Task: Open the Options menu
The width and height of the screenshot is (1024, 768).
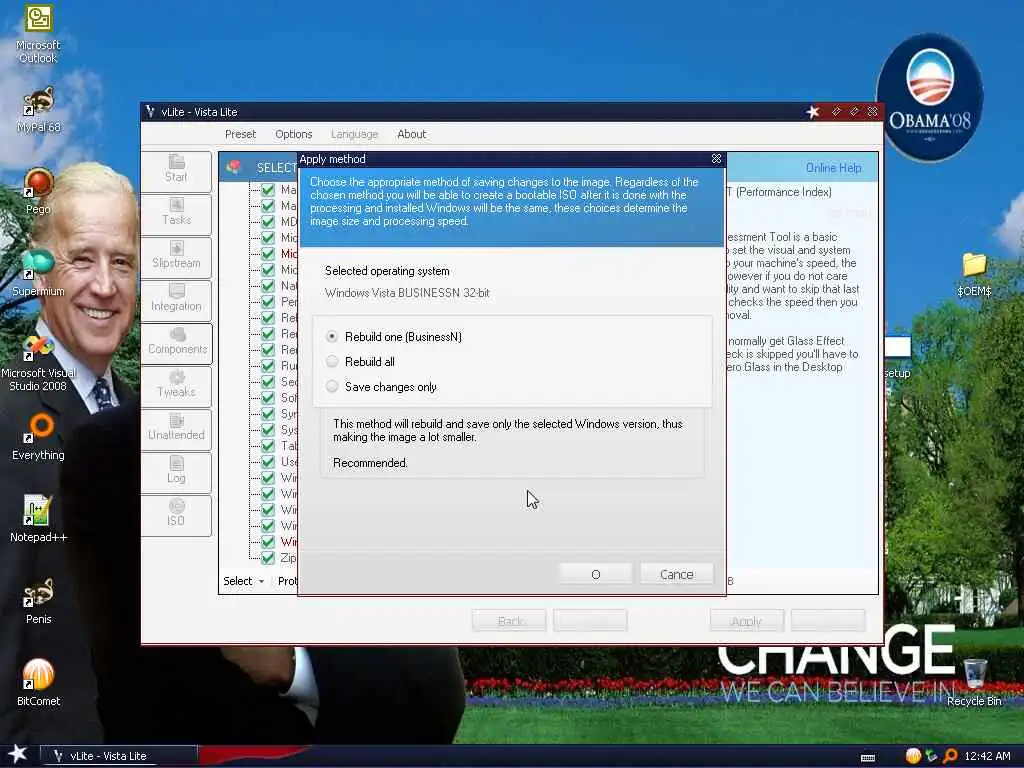Action: click(x=294, y=134)
